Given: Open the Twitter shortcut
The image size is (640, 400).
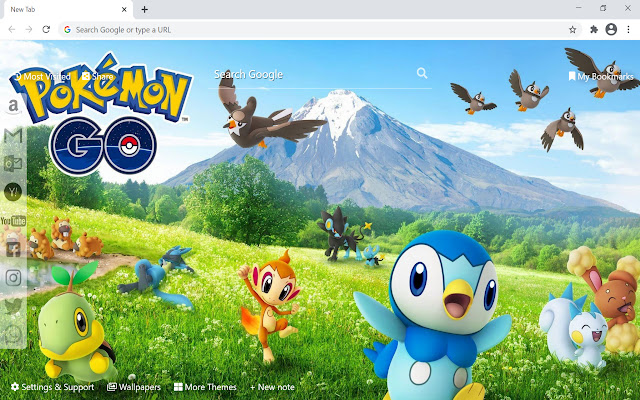Looking at the screenshot, I should click(13, 306).
